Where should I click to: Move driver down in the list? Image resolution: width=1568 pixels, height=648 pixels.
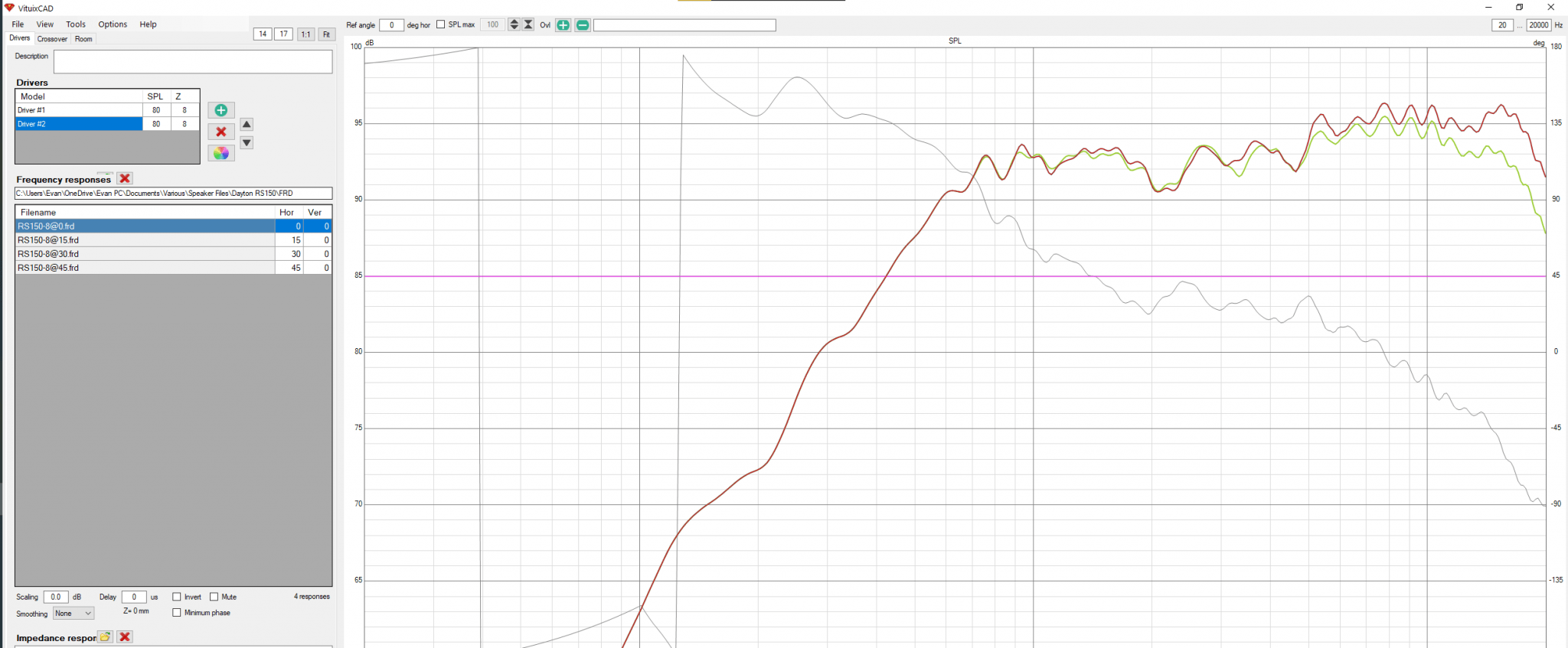tap(247, 143)
